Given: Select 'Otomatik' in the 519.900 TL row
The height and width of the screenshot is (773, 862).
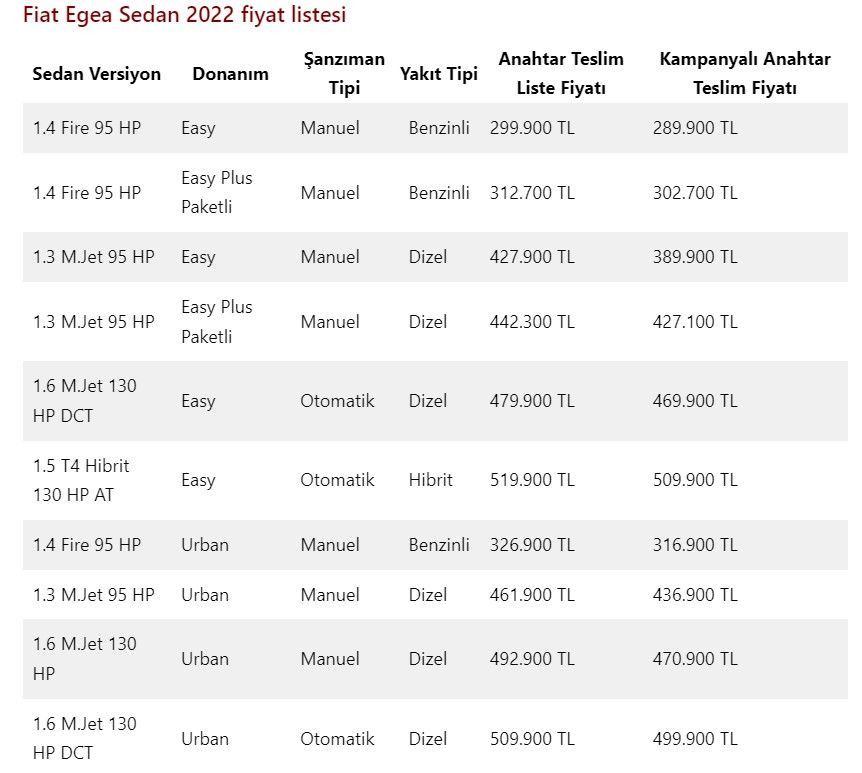Looking at the screenshot, I should (x=337, y=480).
